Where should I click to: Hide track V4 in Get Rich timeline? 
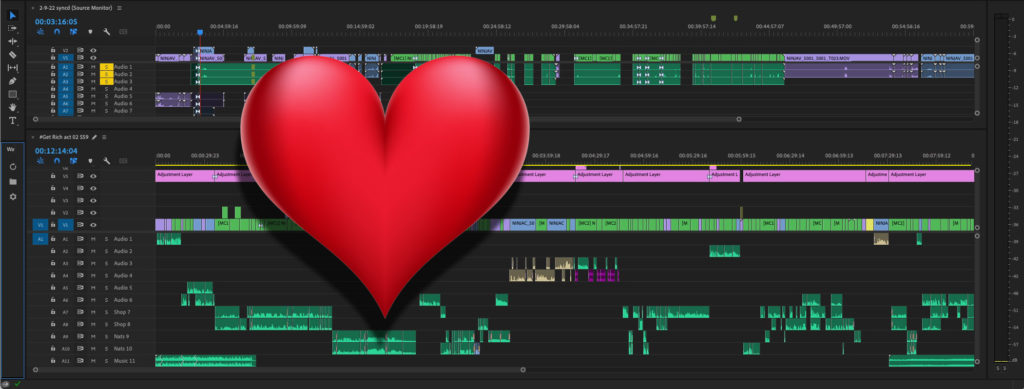[x=93, y=189]
